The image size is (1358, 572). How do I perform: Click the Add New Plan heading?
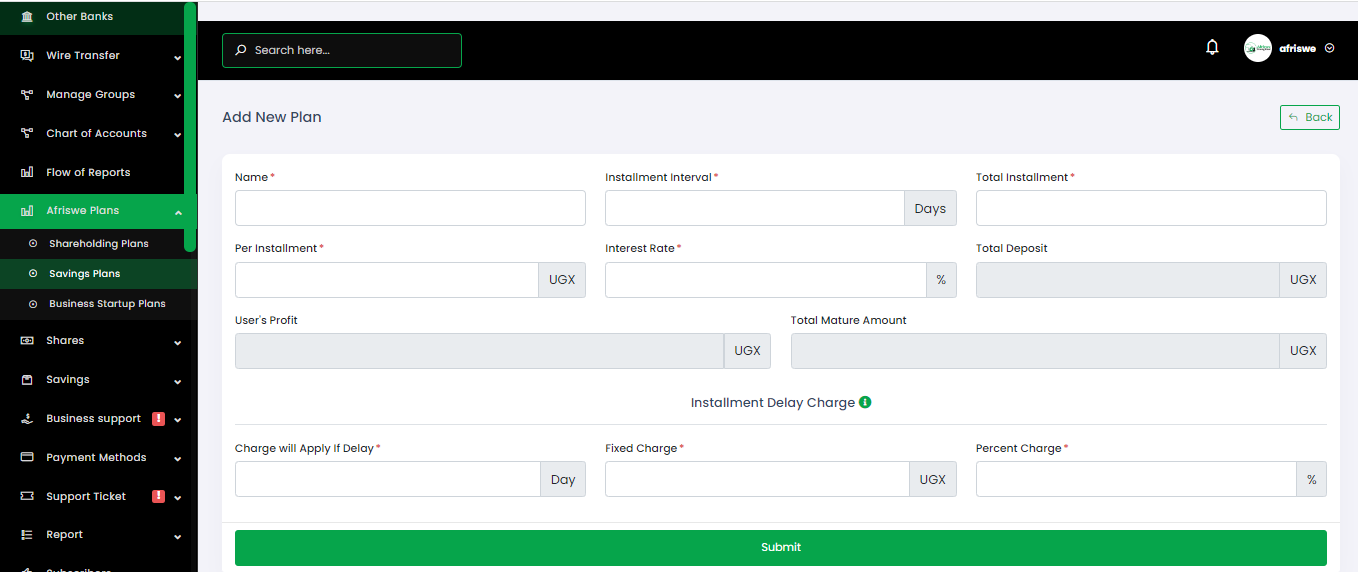coord(272,117)
